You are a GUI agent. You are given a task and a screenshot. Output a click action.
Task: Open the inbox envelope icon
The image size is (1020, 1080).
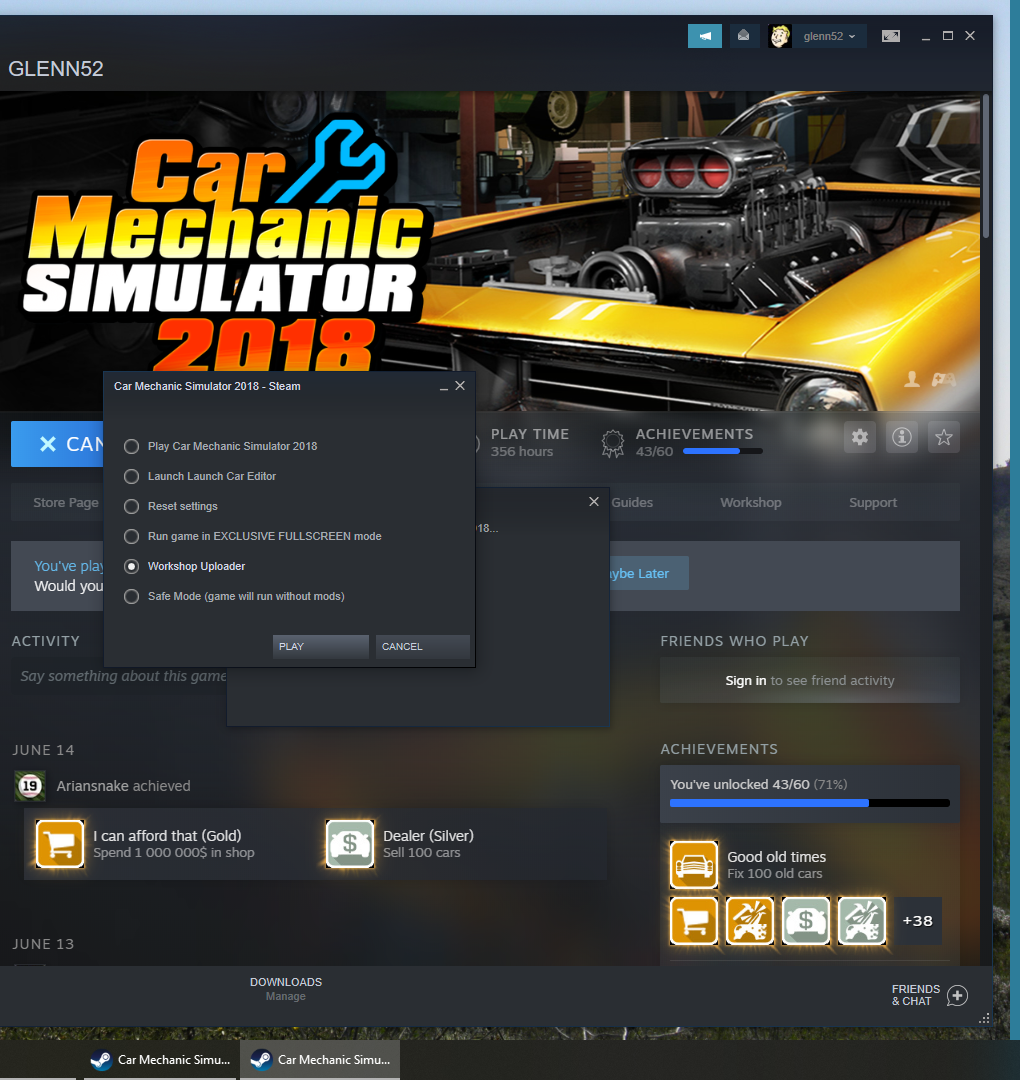(x=744, y=36)
